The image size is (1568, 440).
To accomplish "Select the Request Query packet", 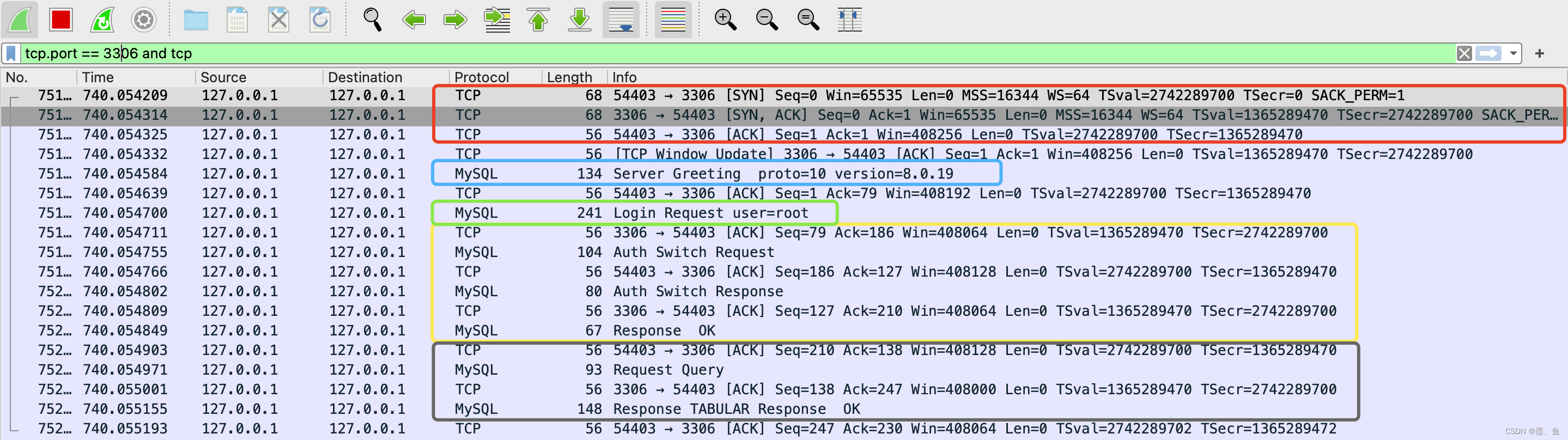I will 784,369.
